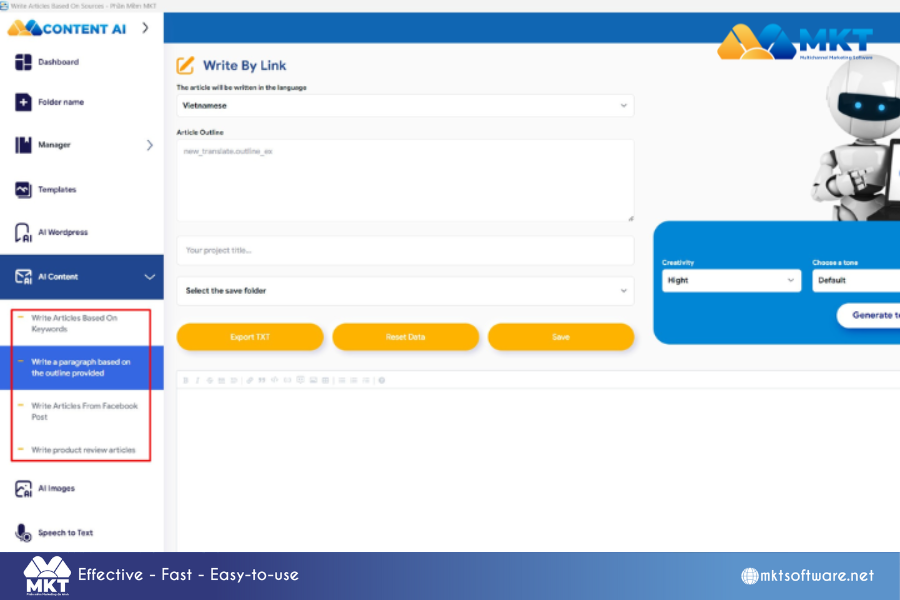The height and width of the screenshot is (600, 900).
Task: Select Write product review articles
Action: point(82,450)
